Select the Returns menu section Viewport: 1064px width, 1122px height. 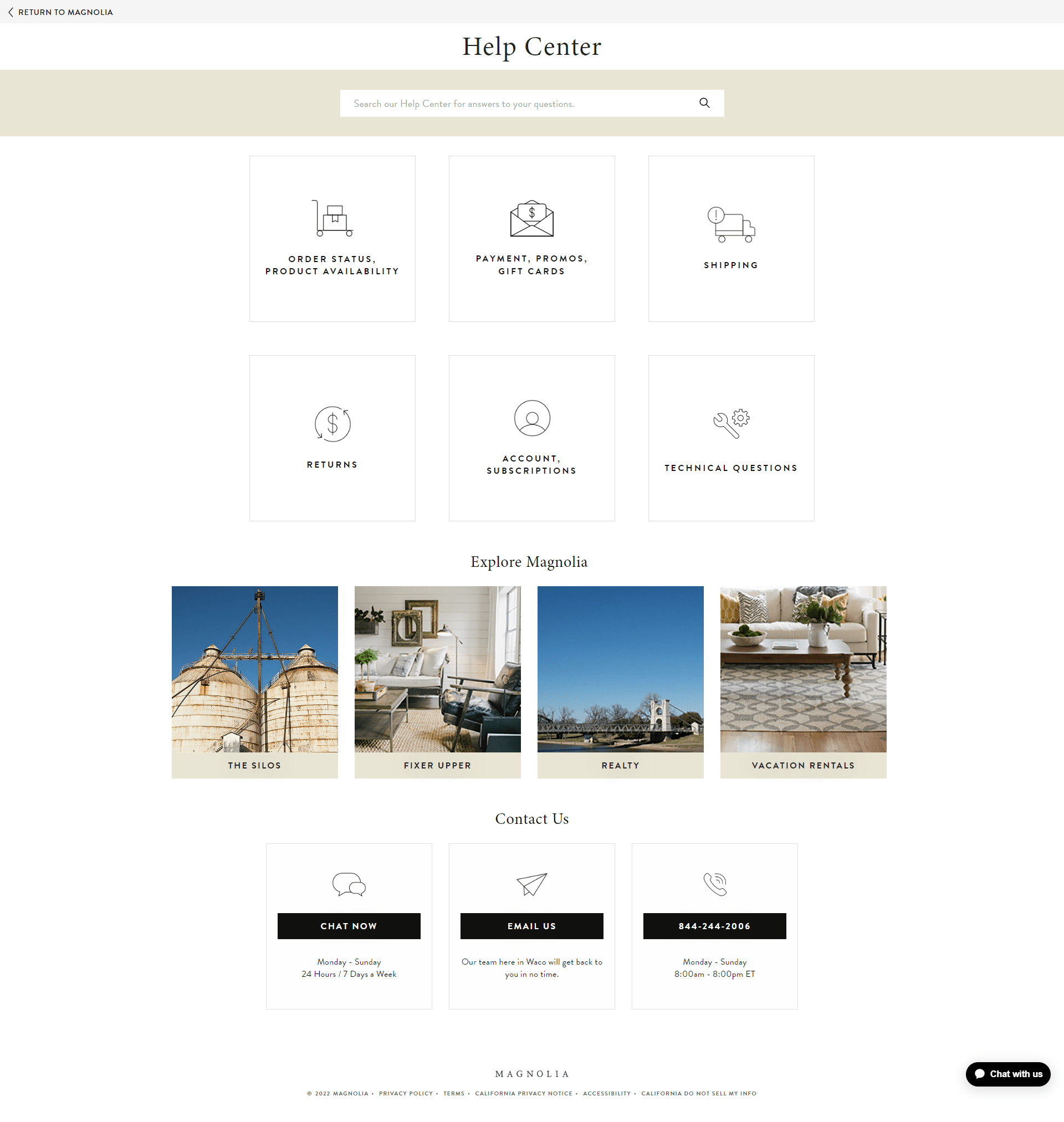pos(333,437)
